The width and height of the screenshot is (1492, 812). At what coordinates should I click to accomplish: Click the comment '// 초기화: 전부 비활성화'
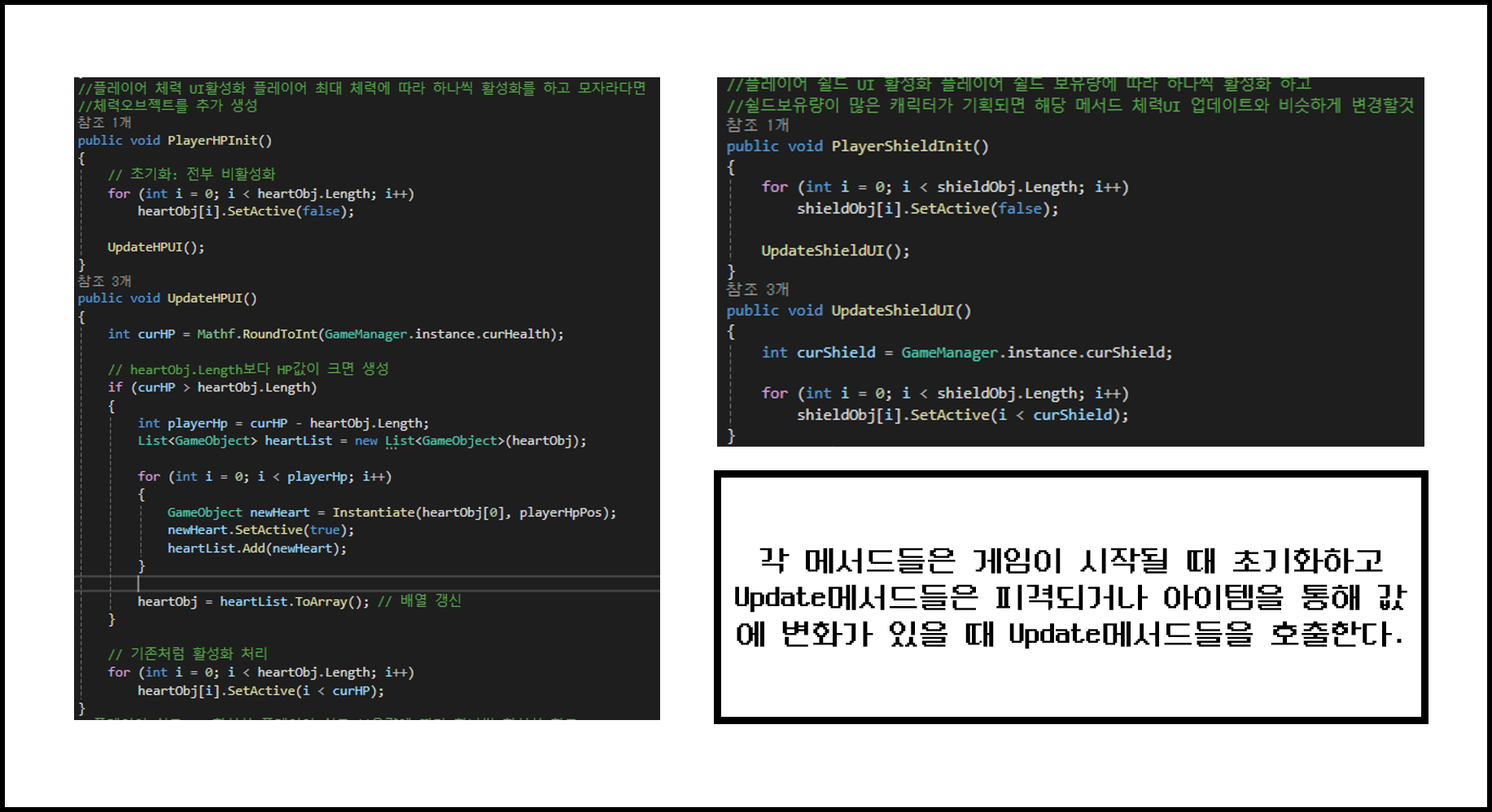tap(191, 174)
